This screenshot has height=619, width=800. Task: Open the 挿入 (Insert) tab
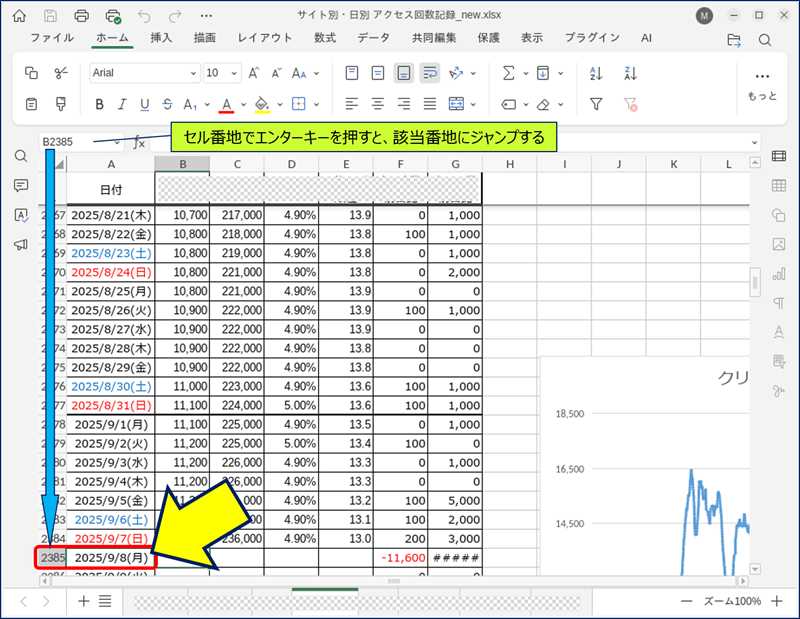pyautogui.click(x=161, y=38)
